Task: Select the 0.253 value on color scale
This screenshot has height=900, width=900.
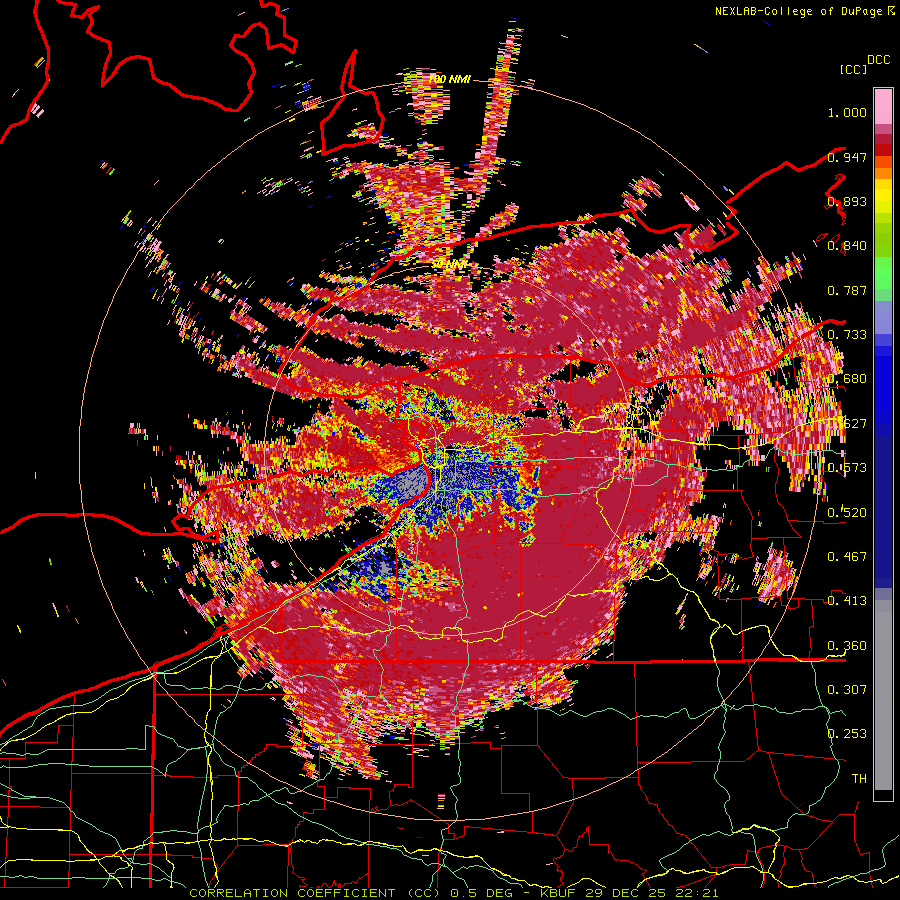Action: click(847, 734)
